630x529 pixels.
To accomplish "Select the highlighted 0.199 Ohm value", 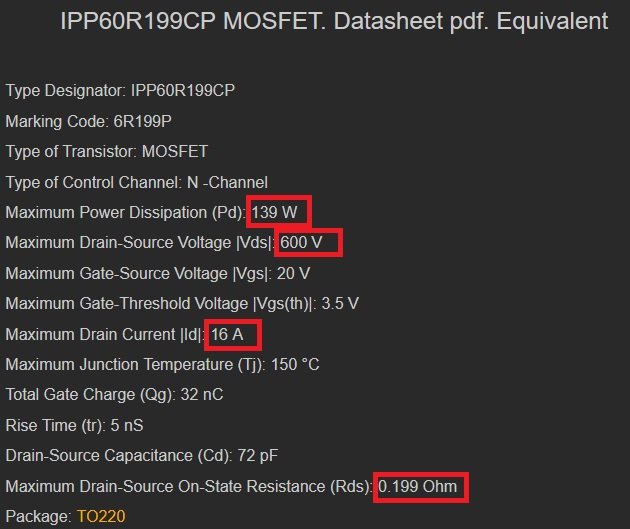I will (418, 487).
